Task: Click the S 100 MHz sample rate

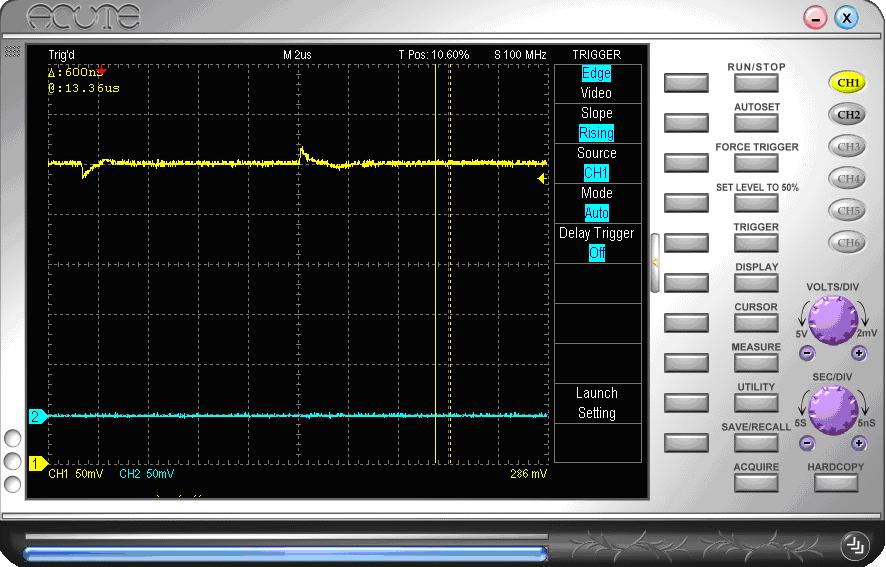Action: tap(520, 55)
